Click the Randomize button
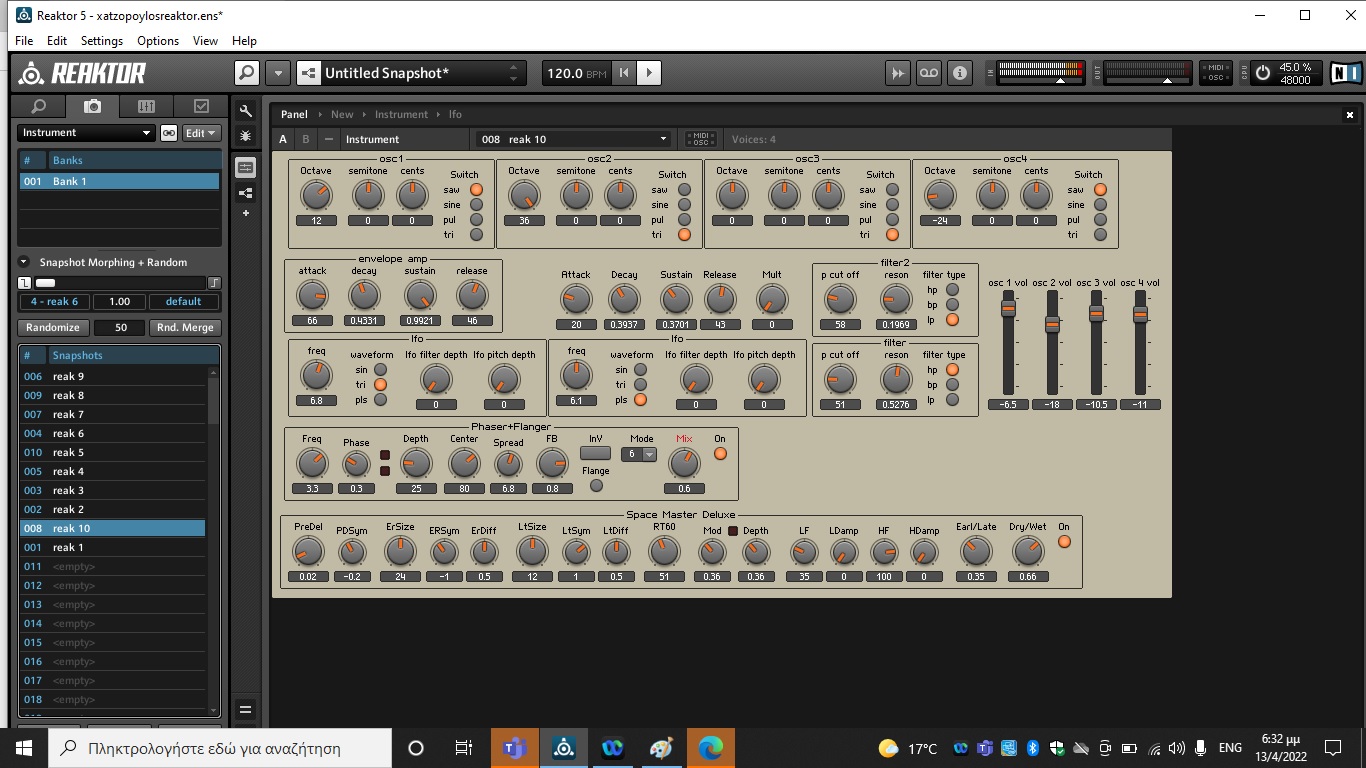 pyautogui.click(x=53, y=328)
